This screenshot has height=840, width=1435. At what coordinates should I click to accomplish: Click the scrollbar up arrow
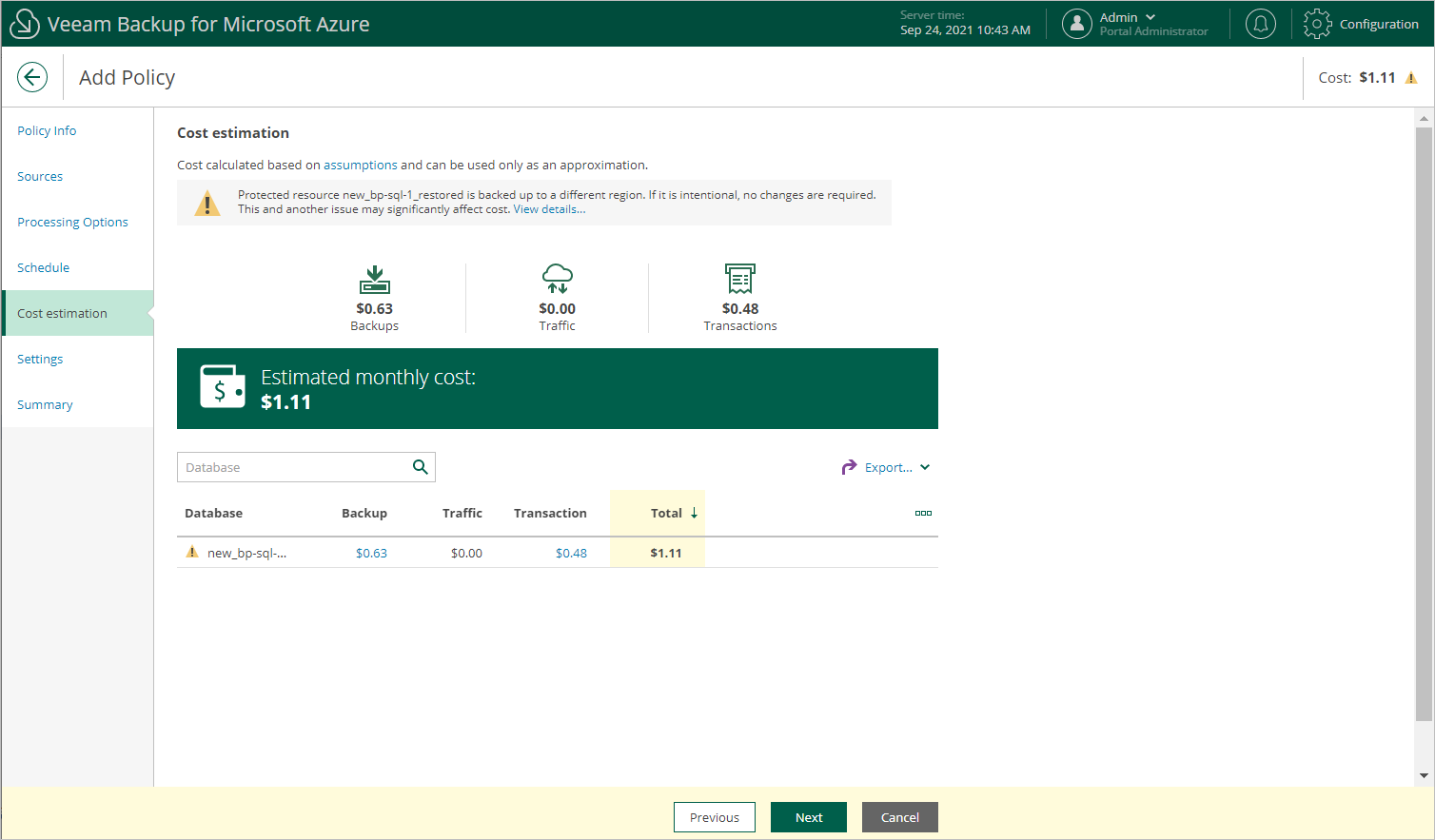[1424, 119]
